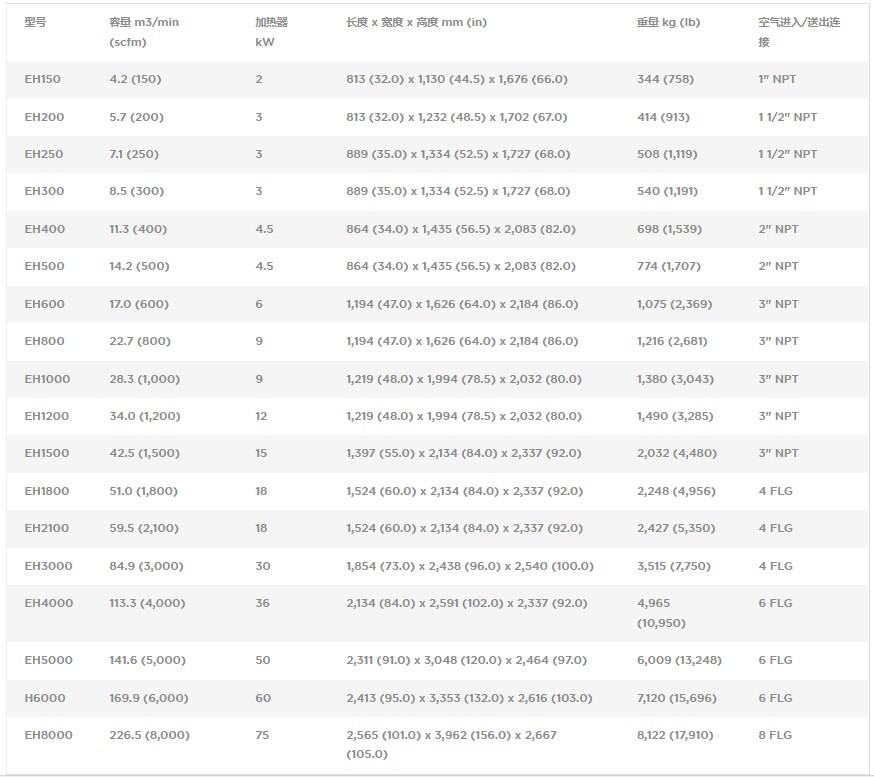Screen dimensions: 874x777
Task: Select the EH400 model name
Action: [x=45, y=229]
